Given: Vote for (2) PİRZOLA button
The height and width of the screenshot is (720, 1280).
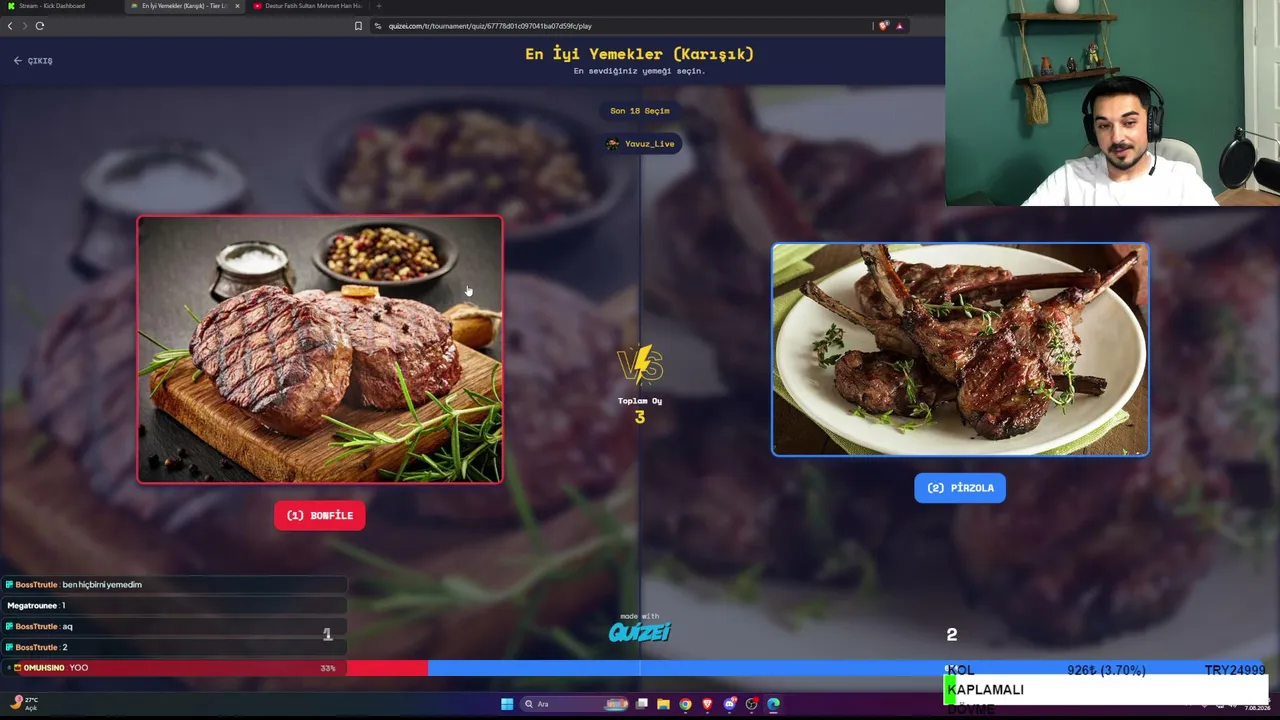Looking at the screenshot, I should pos(960,488).
